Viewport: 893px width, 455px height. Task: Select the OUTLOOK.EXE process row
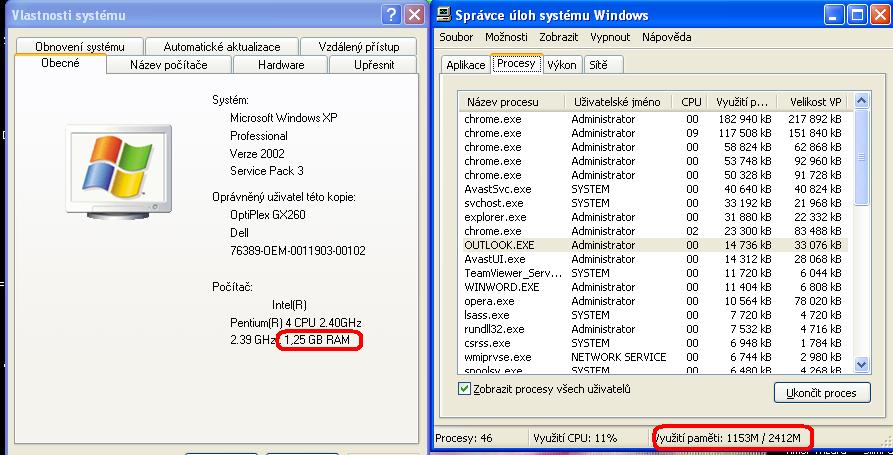(653, 245)
